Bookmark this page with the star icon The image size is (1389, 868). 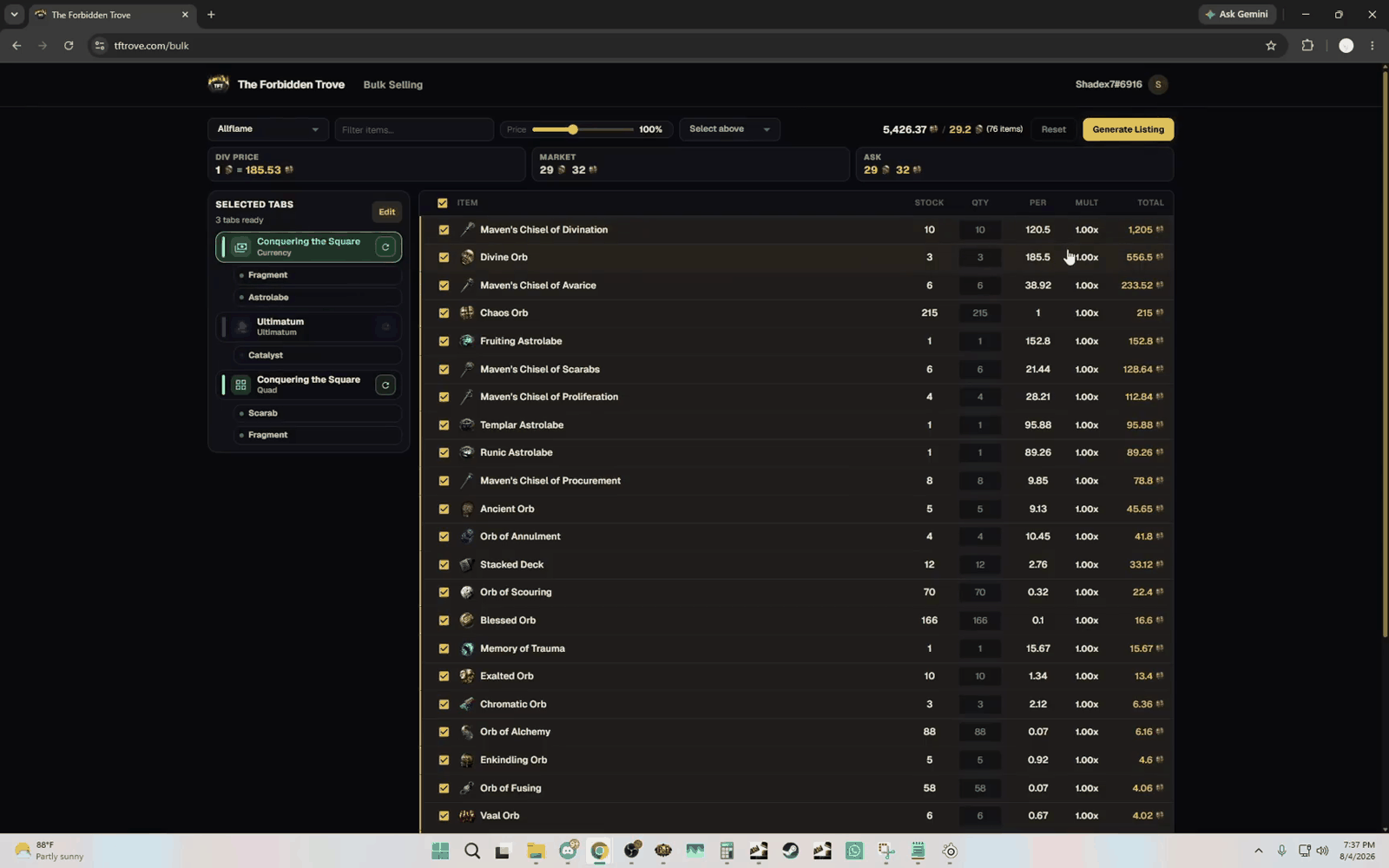1271,46
